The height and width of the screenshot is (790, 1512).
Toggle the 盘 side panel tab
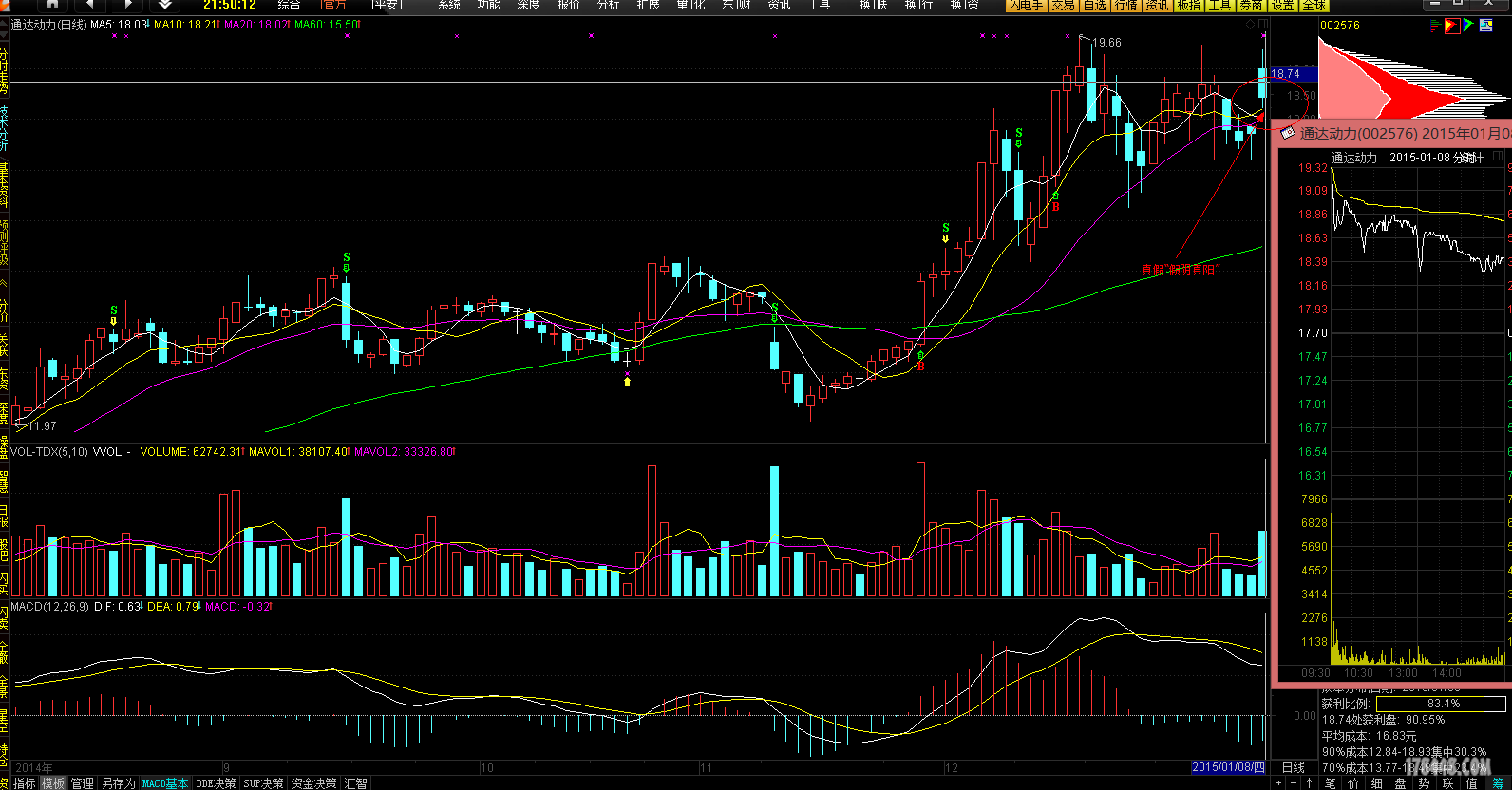coord(1401,783)
